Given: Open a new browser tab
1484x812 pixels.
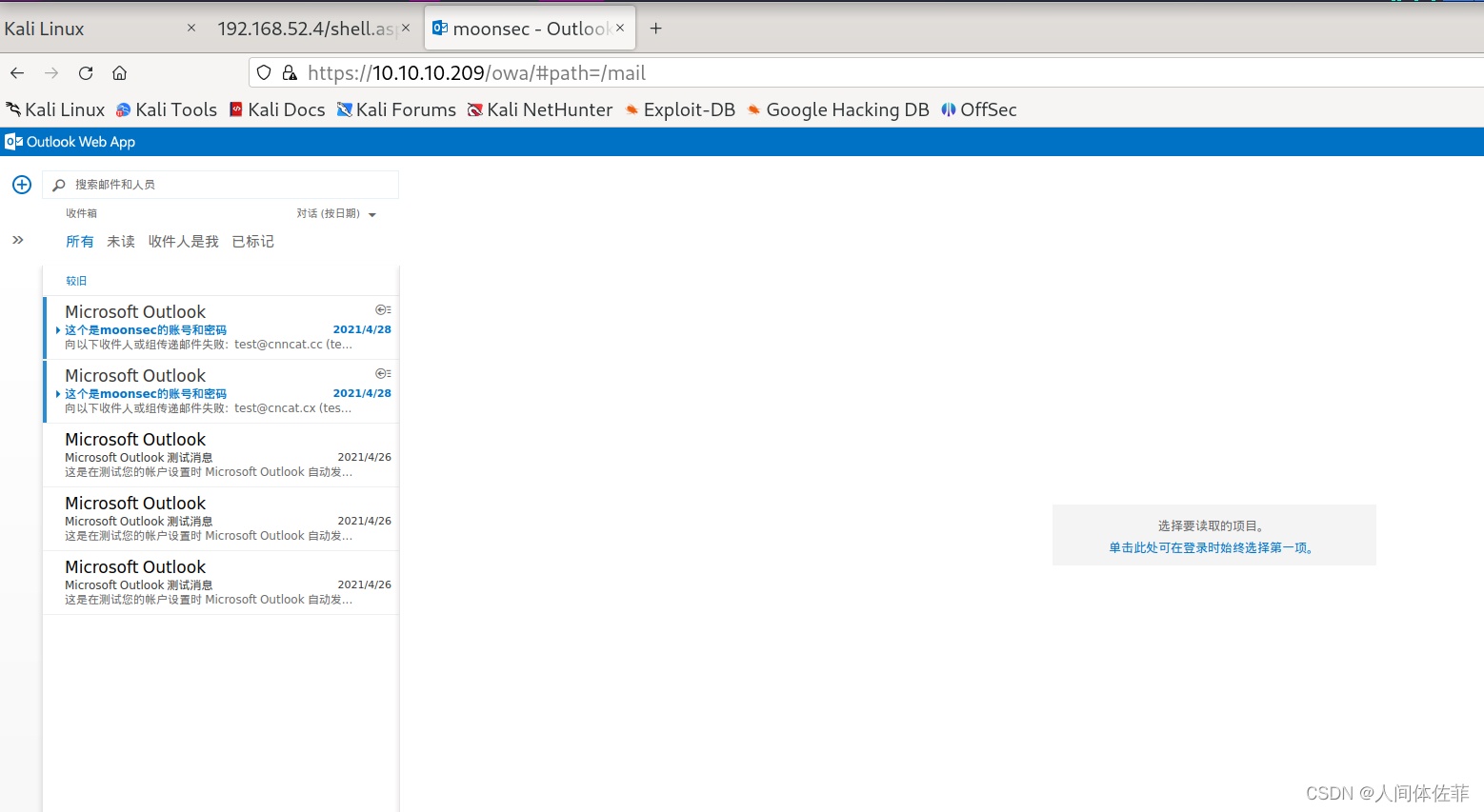Looking at the screenshot, I should point(655,29).
